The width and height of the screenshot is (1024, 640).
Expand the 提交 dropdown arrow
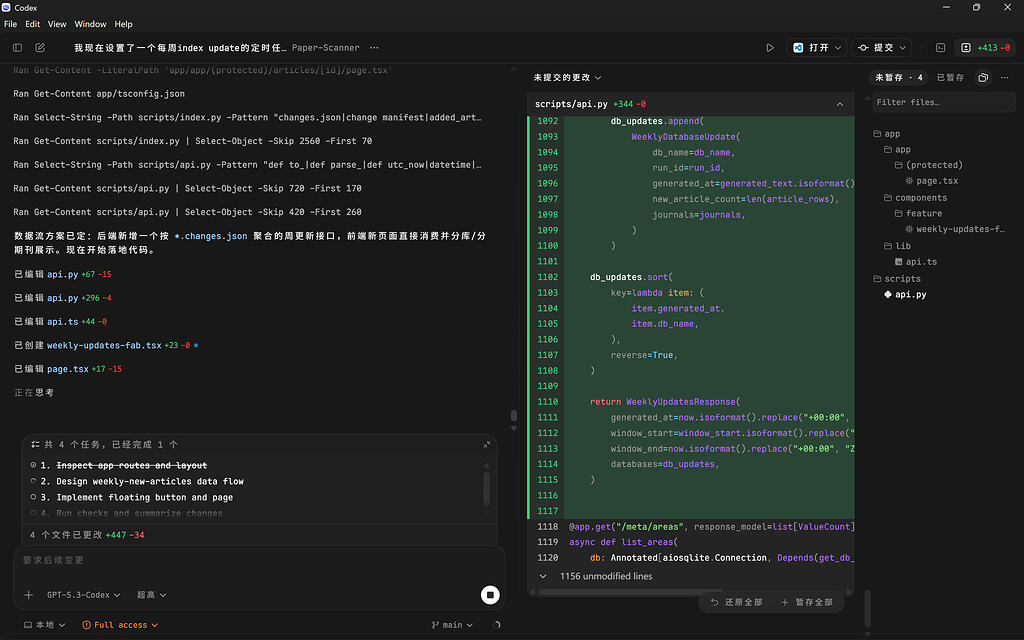[903, 48]
